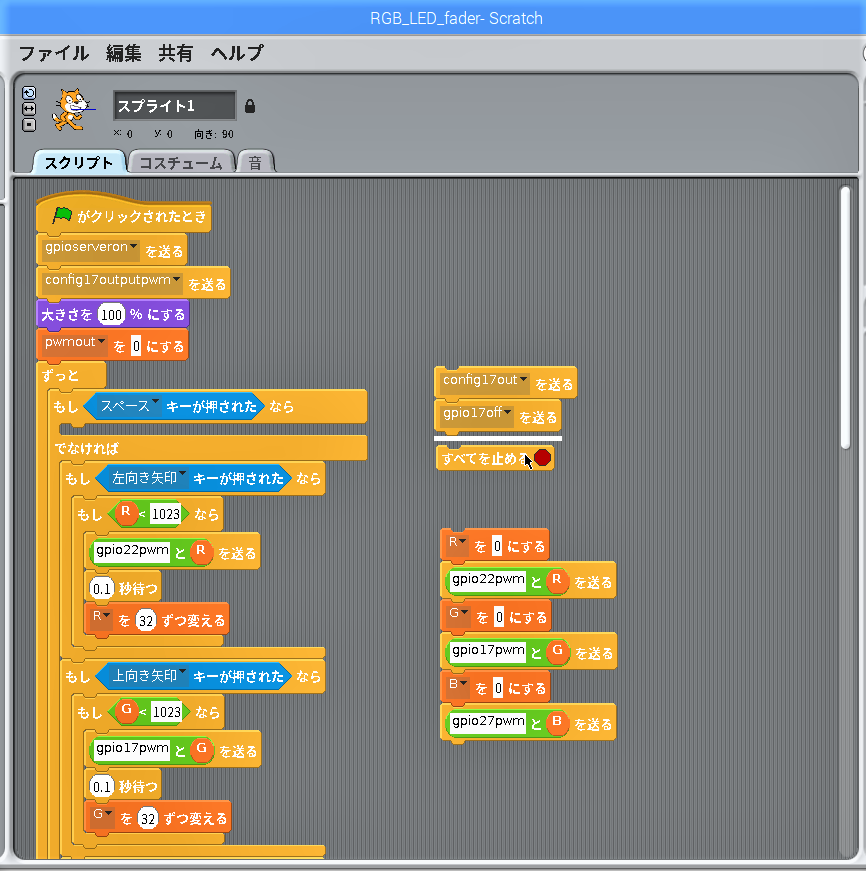The height and width of the screenshot is (871, 866).
Task: Click the cat sprite thumbnail
Action: pyautogui.click(x=71, y=109)
